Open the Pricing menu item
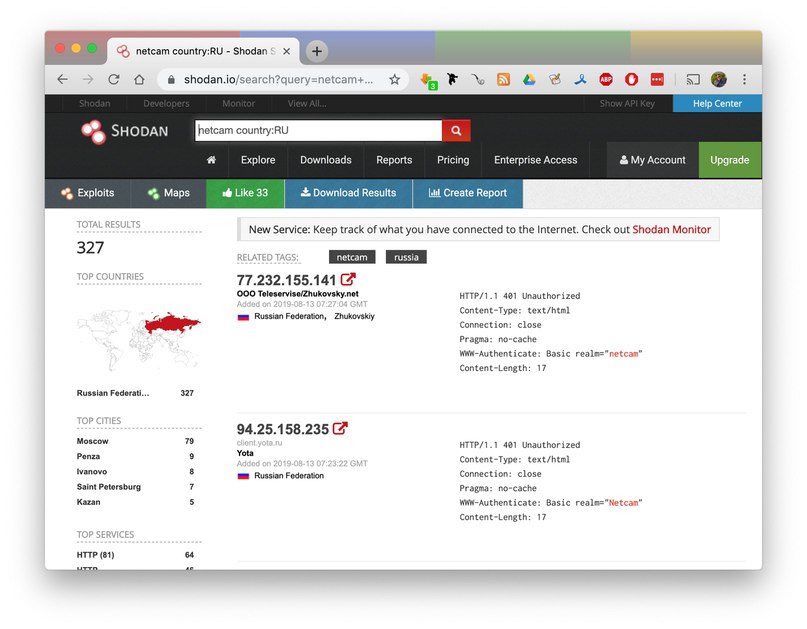807x629 pixels. point(453,160)
